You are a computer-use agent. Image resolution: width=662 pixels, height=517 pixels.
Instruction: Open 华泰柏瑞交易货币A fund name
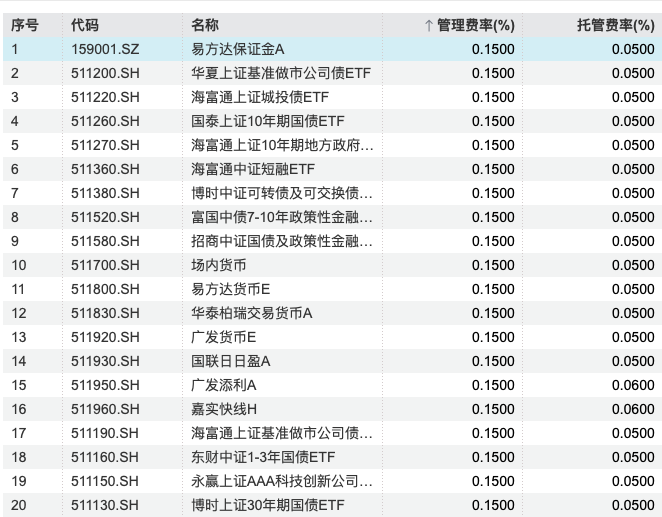pyautogui.click(x=252, y=313)
